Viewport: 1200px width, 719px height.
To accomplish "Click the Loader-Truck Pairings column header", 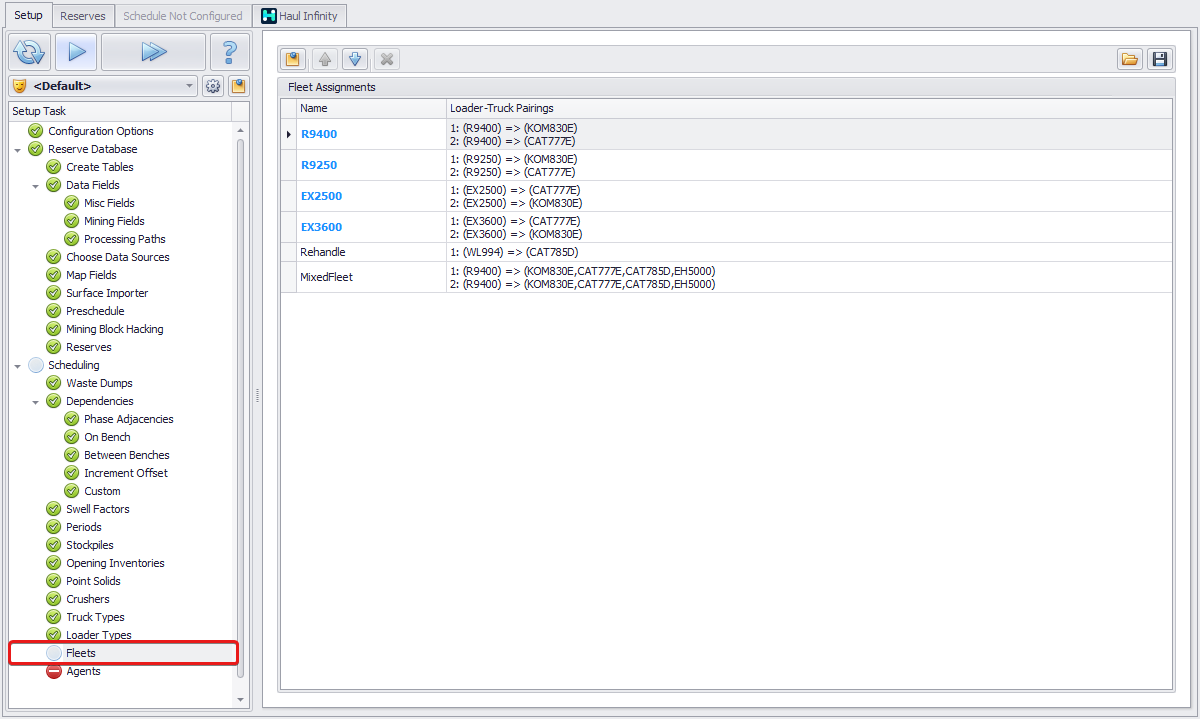I will point(809,108).
